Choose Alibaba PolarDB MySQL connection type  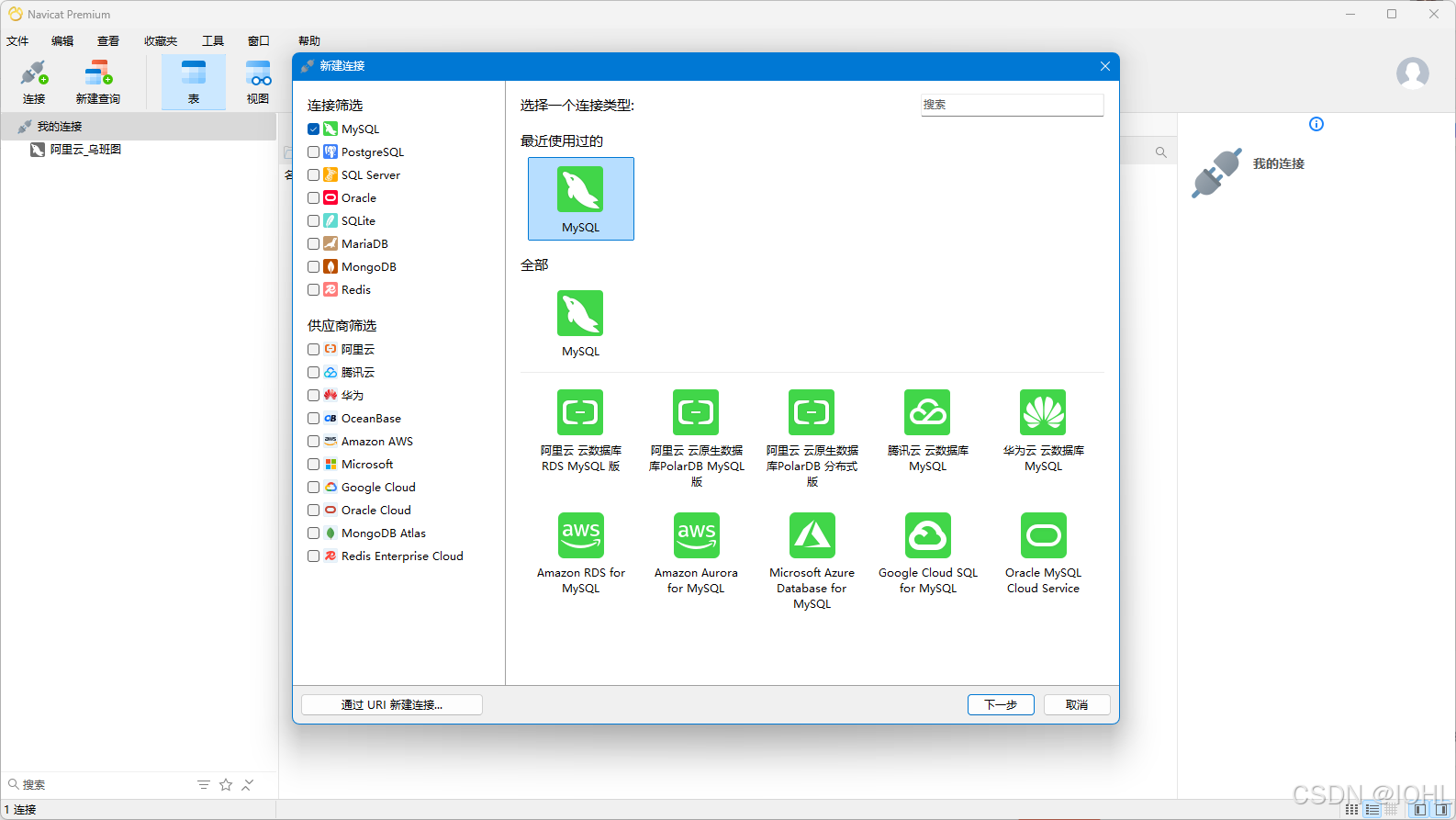tap(696, 438)
